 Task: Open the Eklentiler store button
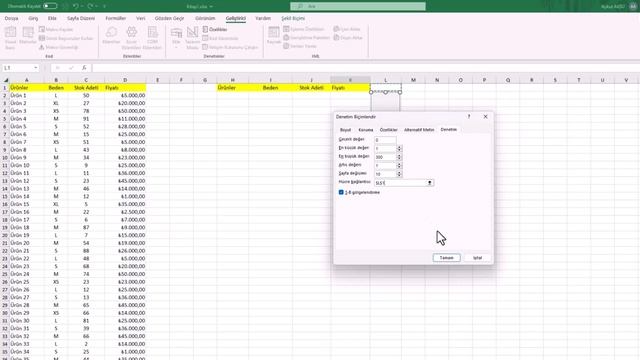[111, 36]
